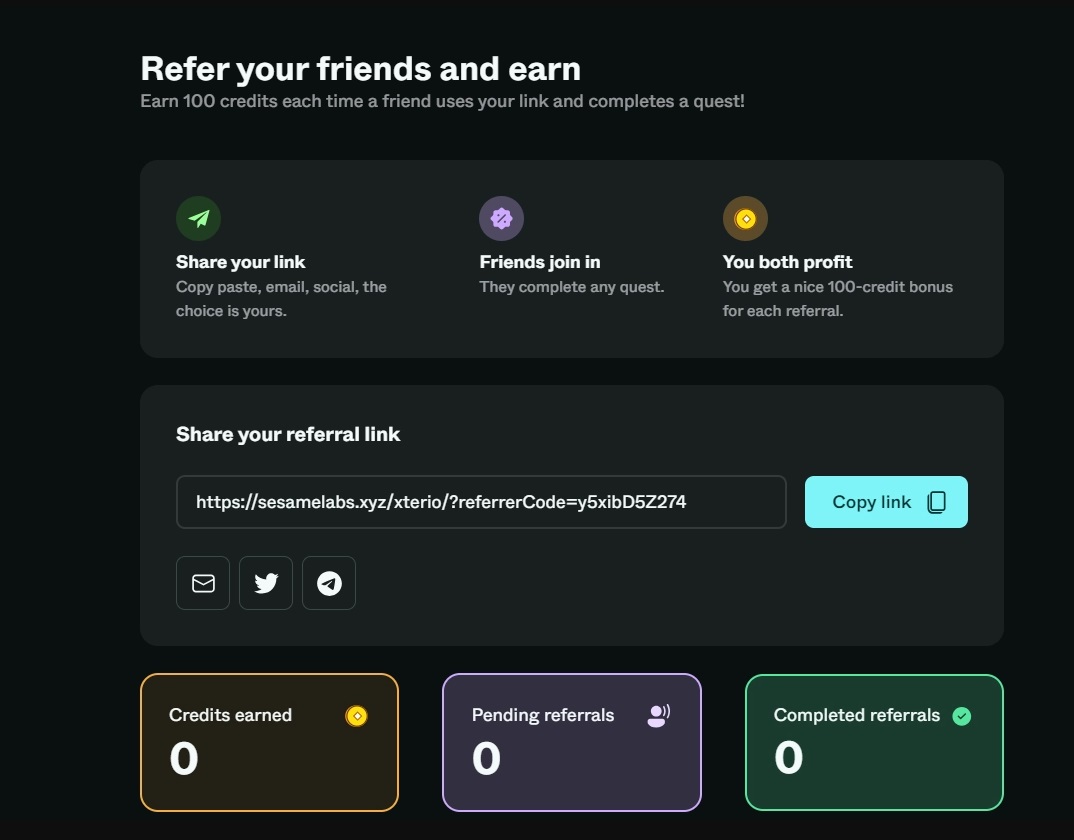Open the Credits earned card

point(269,743)
